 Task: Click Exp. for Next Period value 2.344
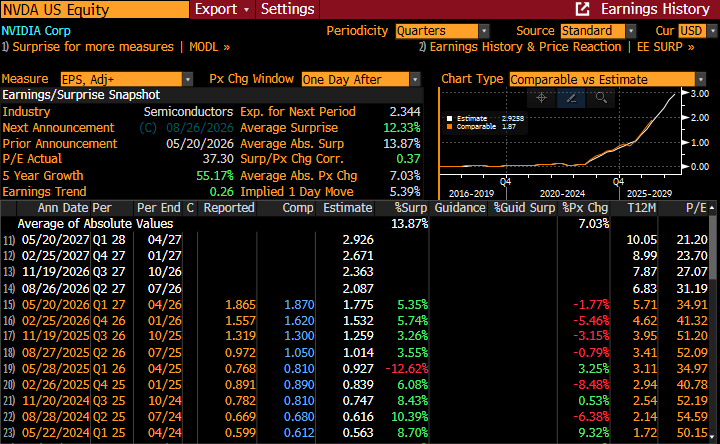tap(405, 112)
